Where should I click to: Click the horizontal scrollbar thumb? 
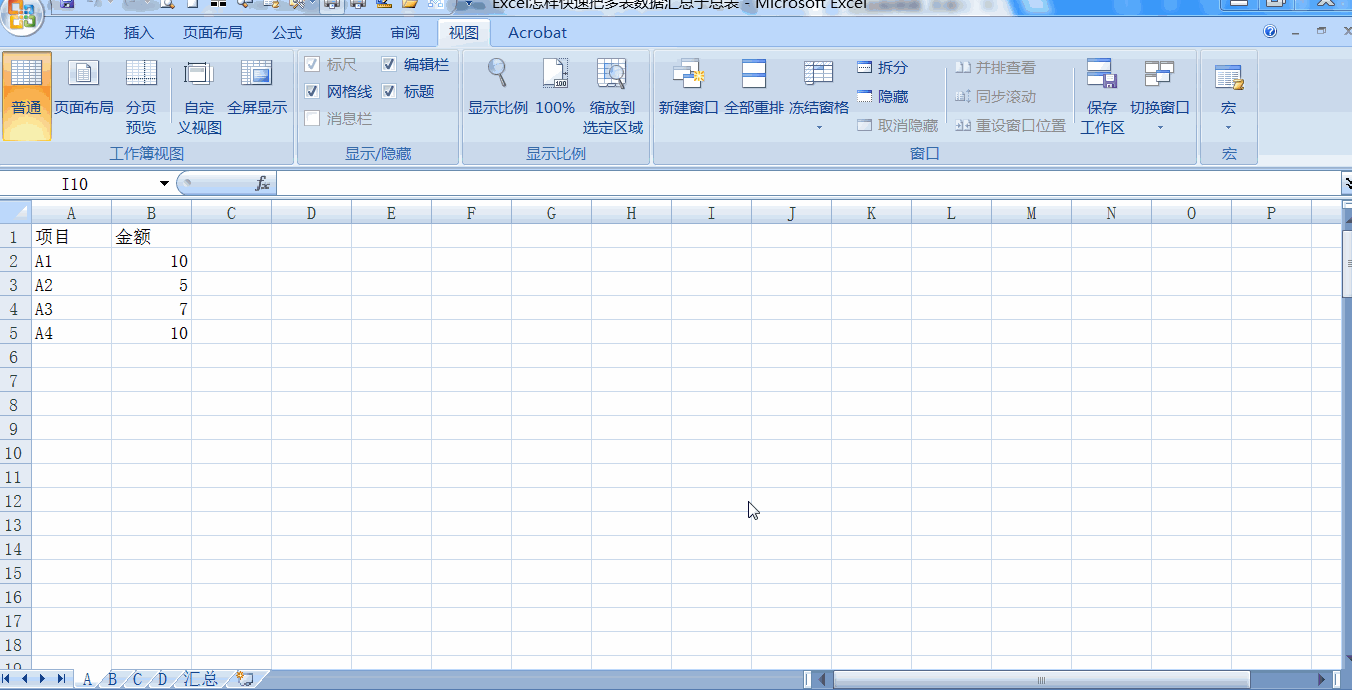pyautogui.click(x=1041, y=680)
